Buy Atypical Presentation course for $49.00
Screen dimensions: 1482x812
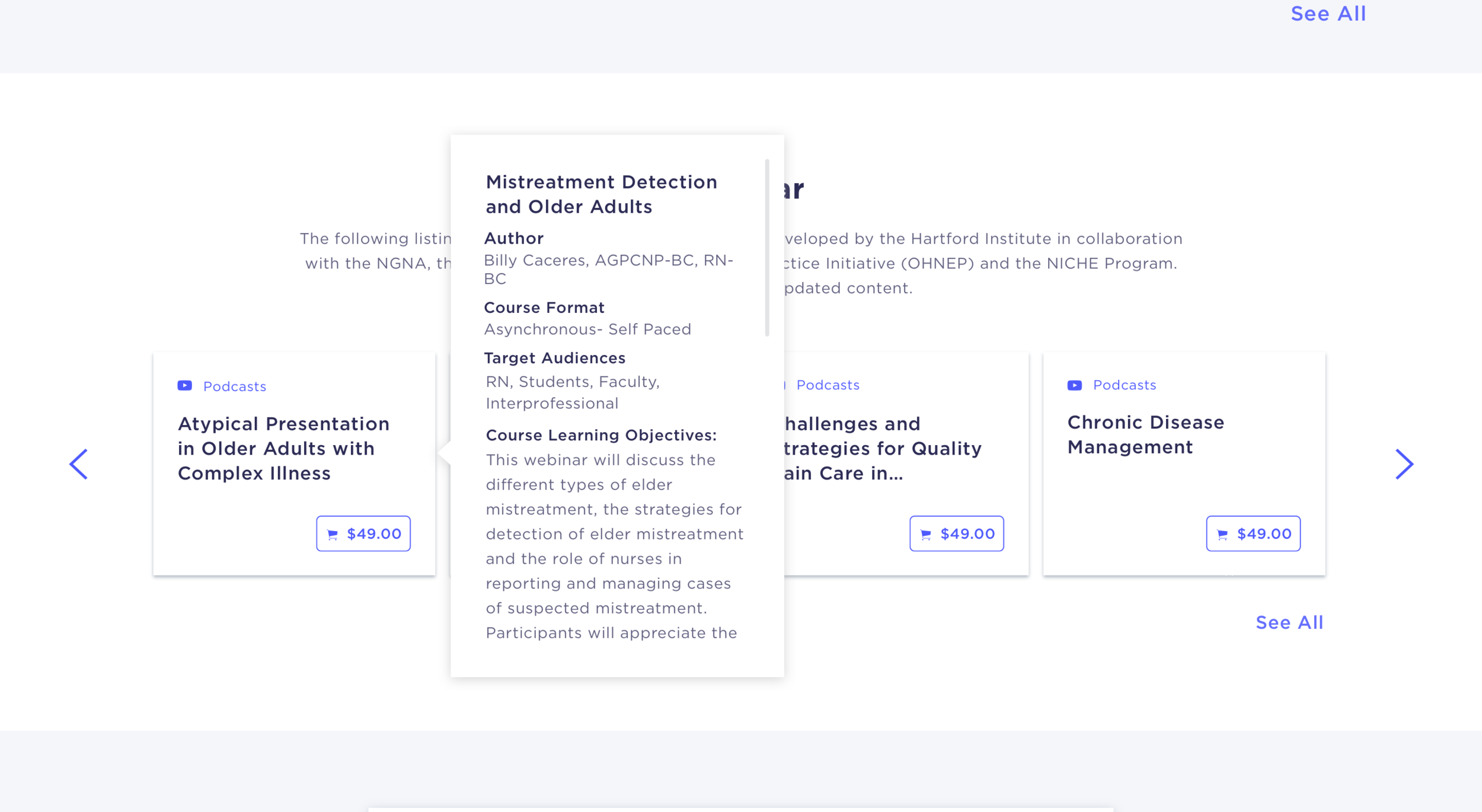(363, 533)
